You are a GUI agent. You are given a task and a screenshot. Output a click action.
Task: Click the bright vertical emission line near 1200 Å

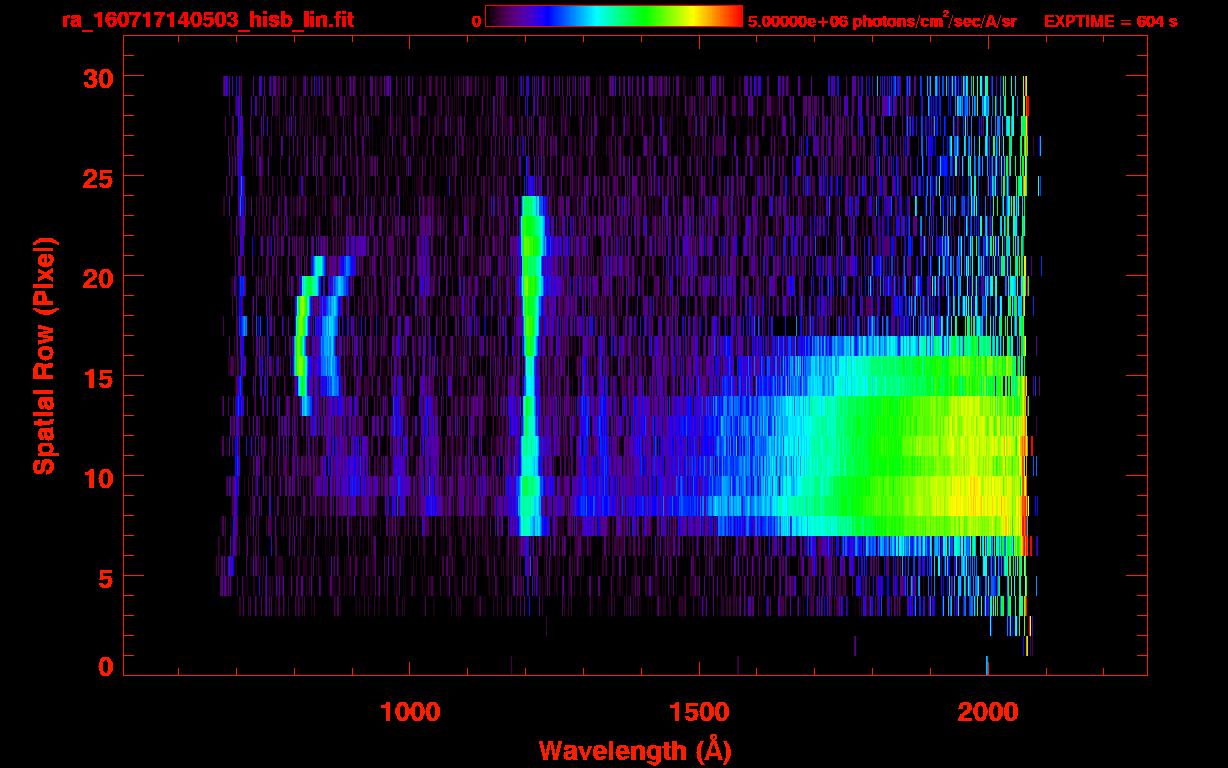529,400
